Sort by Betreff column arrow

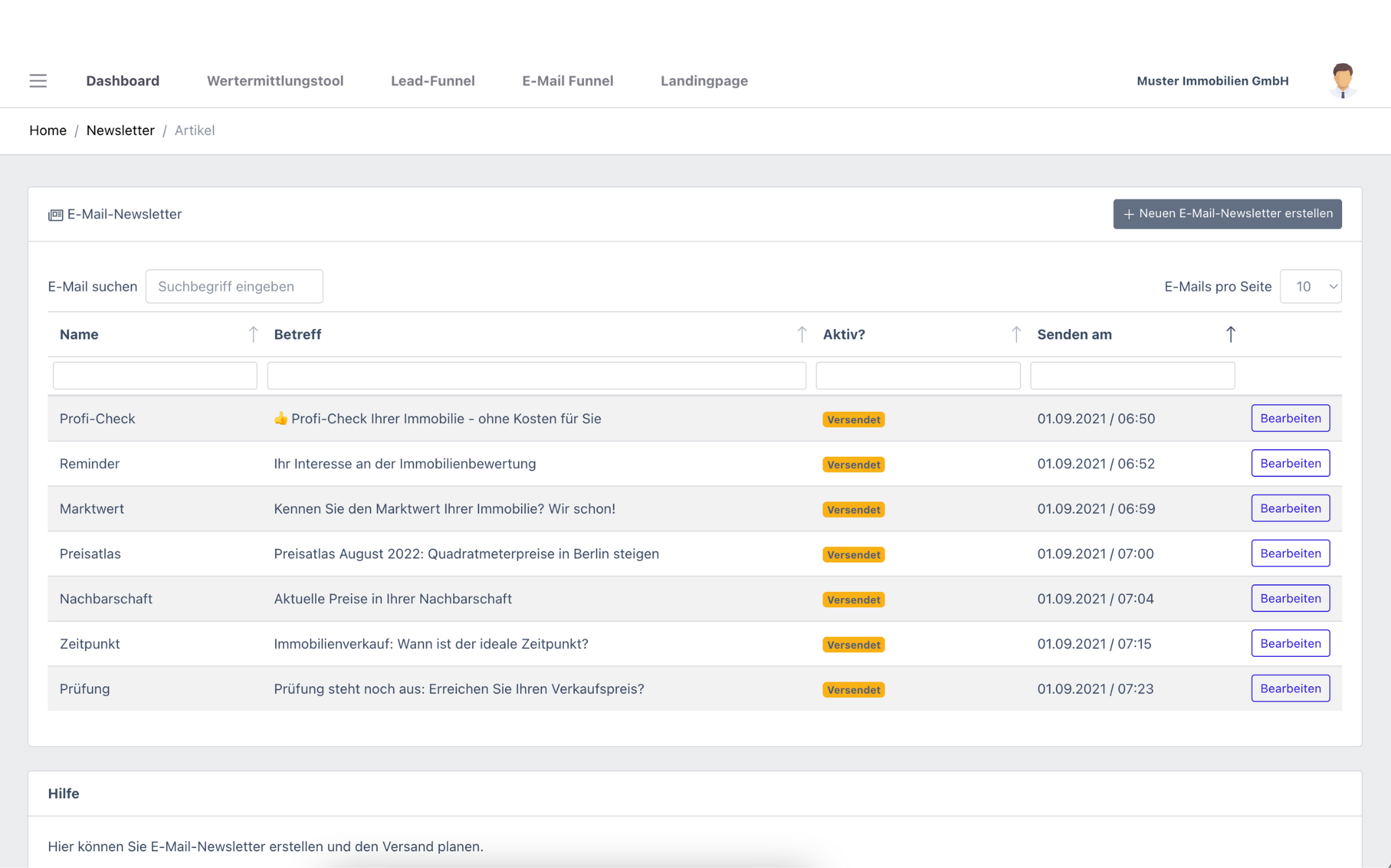(802, 334)
